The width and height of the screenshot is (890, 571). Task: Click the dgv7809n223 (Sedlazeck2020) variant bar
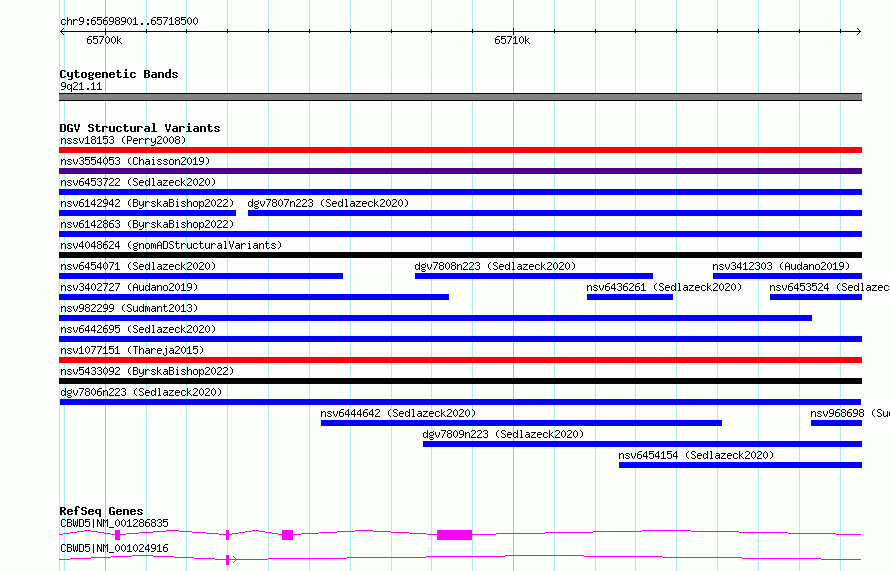point(643,444)
